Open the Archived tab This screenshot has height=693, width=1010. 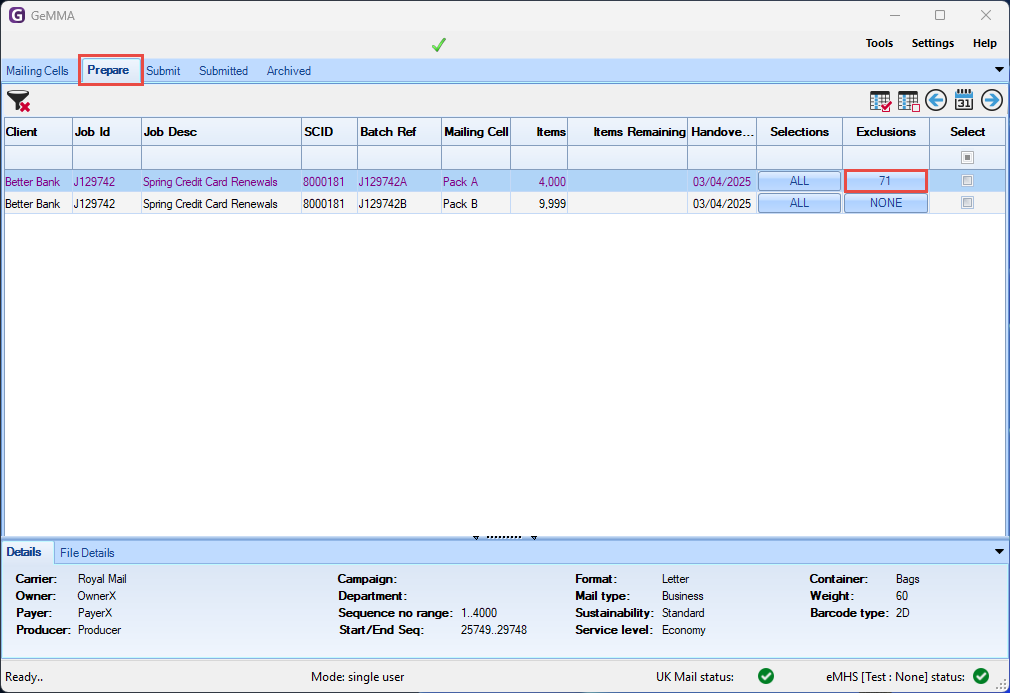coord(289,71)
